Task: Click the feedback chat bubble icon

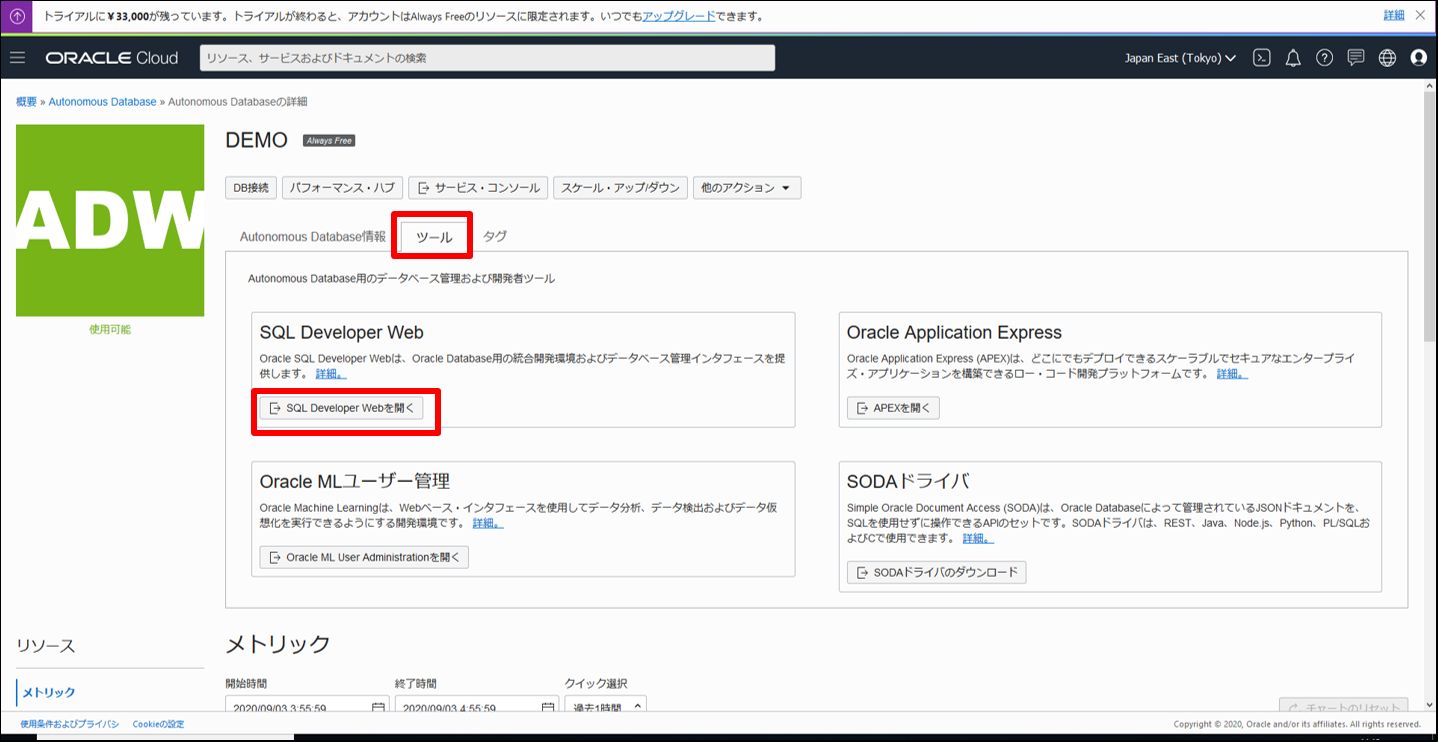Action: click(1355, 58)
